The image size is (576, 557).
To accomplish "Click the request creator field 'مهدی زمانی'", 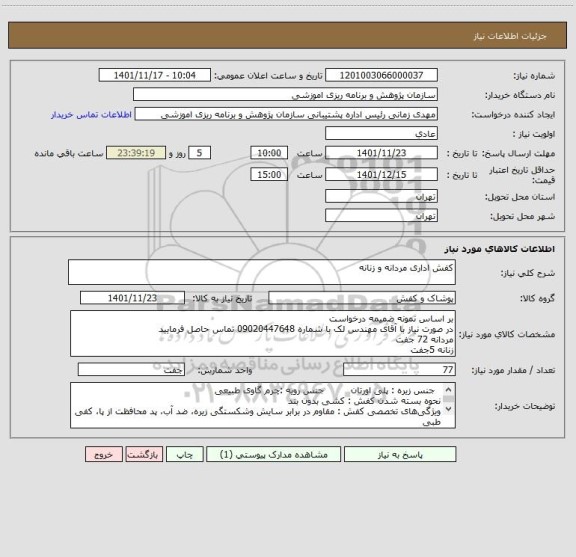I will [x=286, y=114].
